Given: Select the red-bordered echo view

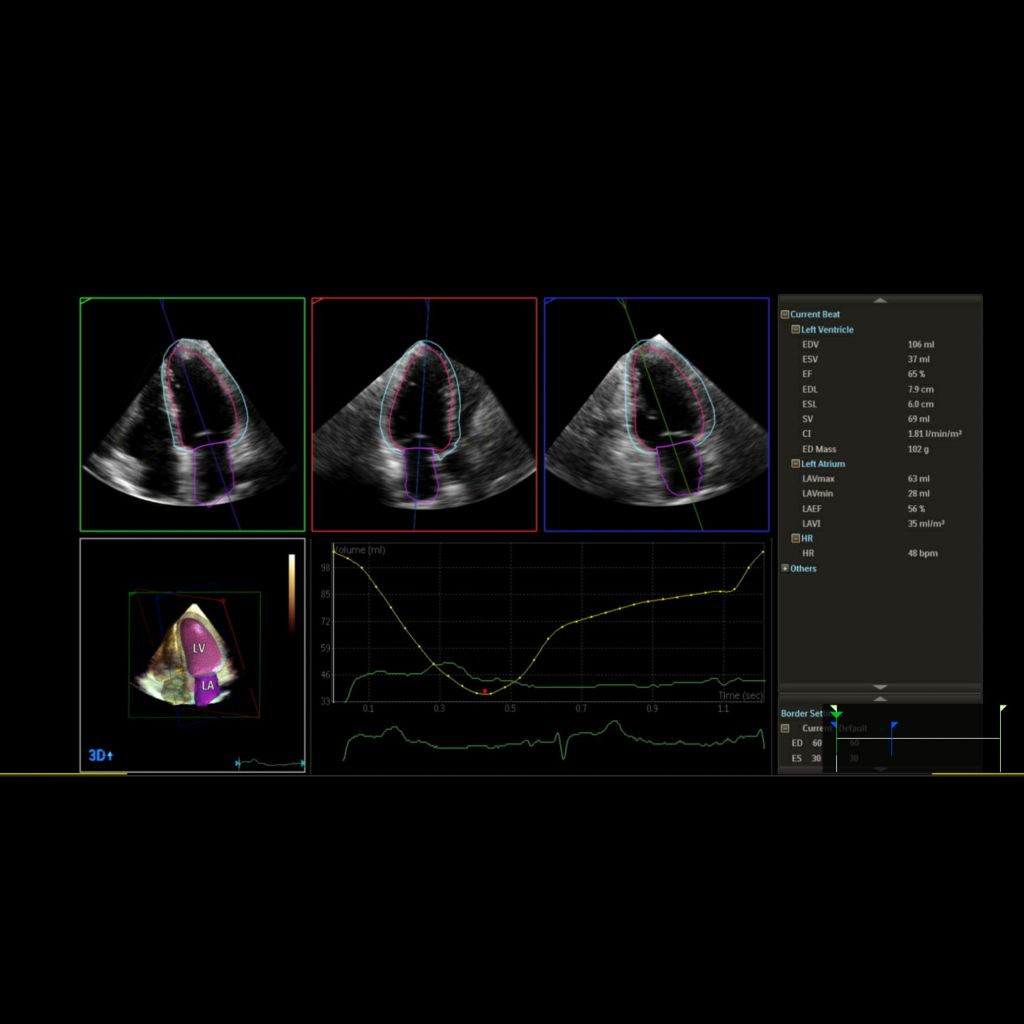Looking at the screenshot, I should (x=424, y=414).
